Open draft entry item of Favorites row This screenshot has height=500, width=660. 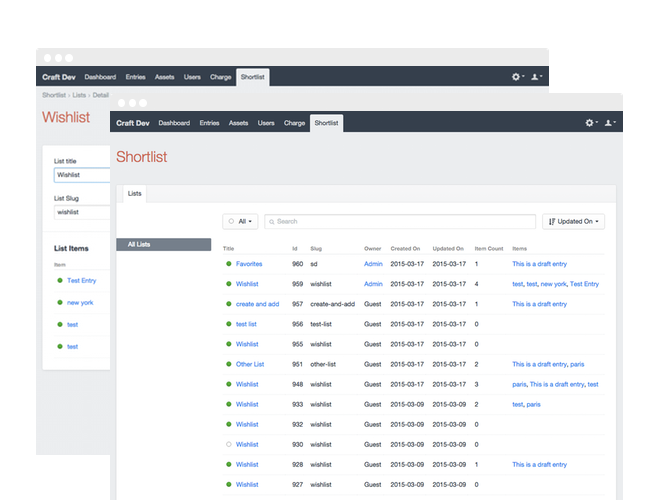(x=540, y=264)
